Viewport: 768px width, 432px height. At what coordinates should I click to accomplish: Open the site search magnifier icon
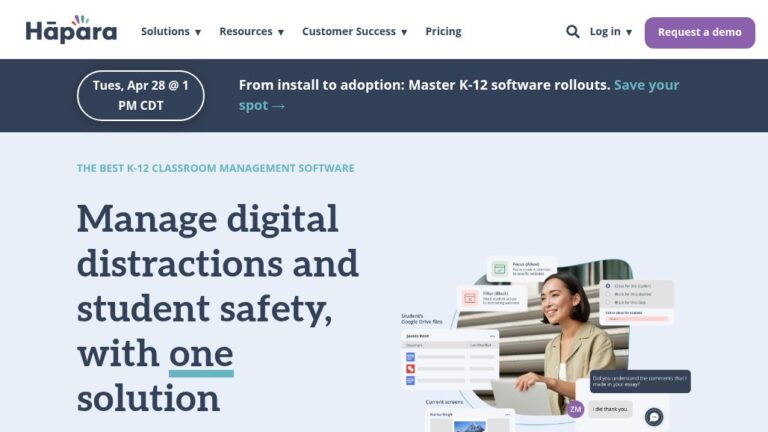(x=573, y=32)
